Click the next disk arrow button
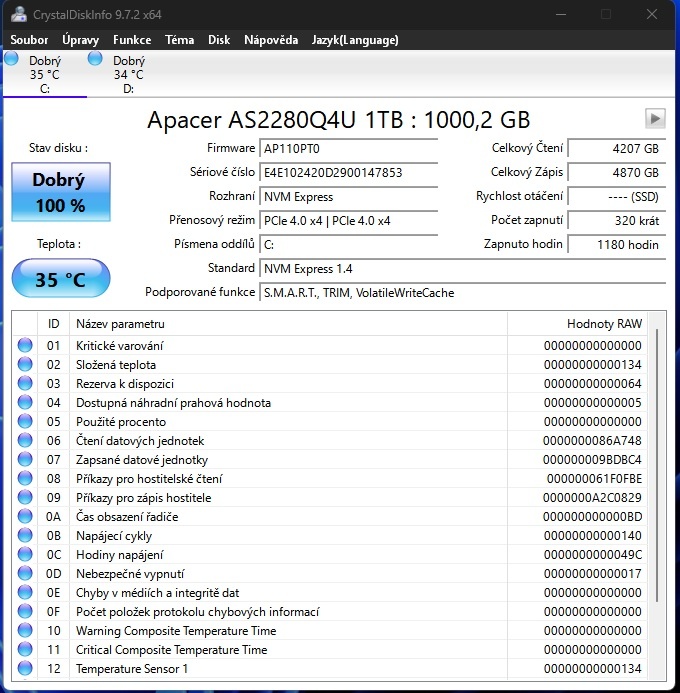The image size is (680, 693). [x=655, y=118]
